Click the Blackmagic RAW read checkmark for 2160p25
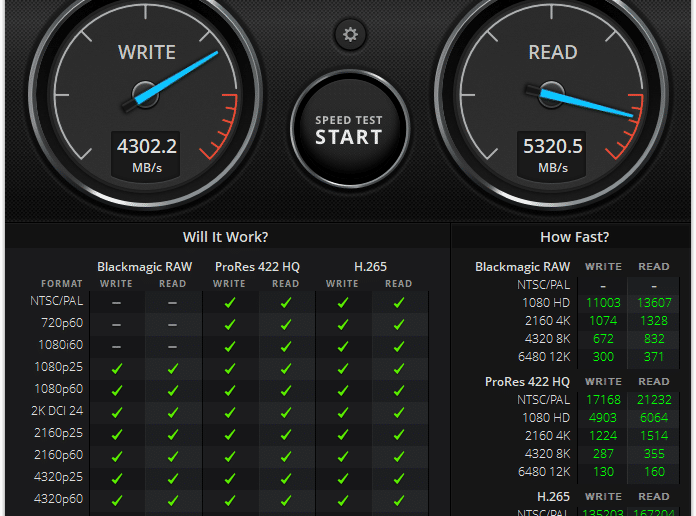696x516 pixels. pos(173,435)
